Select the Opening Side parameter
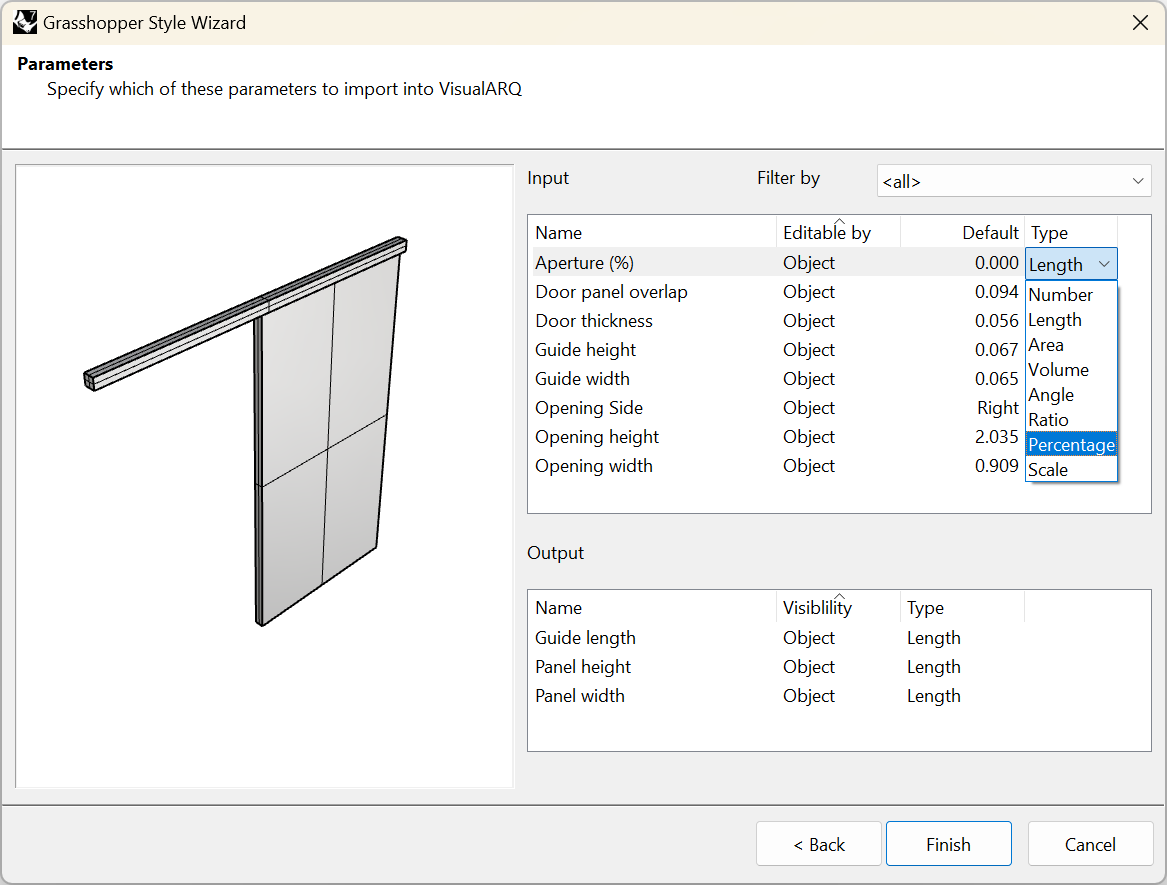This screenshot has height=885, width=1167. [777, 408]
